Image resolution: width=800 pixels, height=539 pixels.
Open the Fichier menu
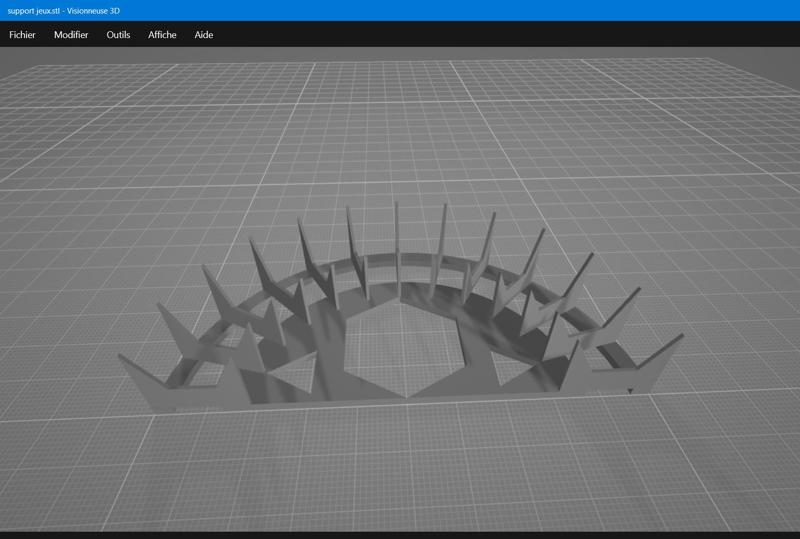22,35
